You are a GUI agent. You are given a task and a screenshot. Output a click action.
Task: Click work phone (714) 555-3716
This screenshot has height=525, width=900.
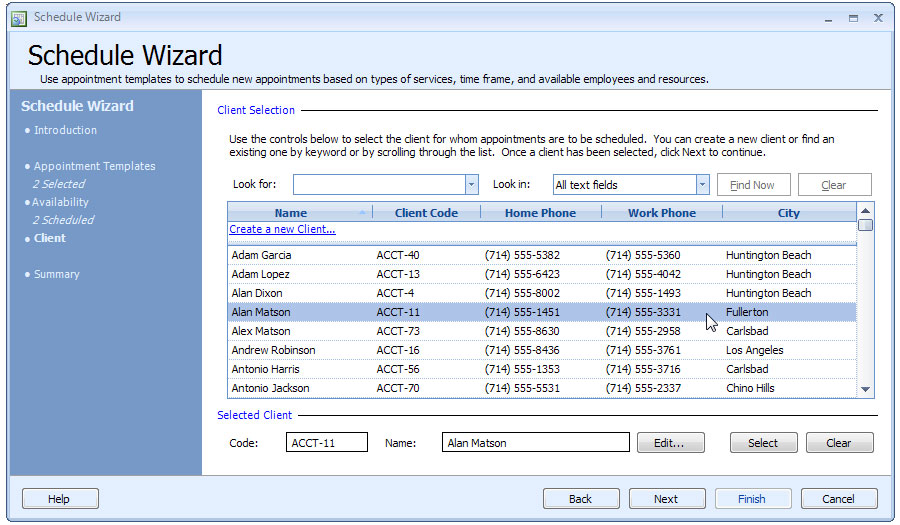pos(643,368)
